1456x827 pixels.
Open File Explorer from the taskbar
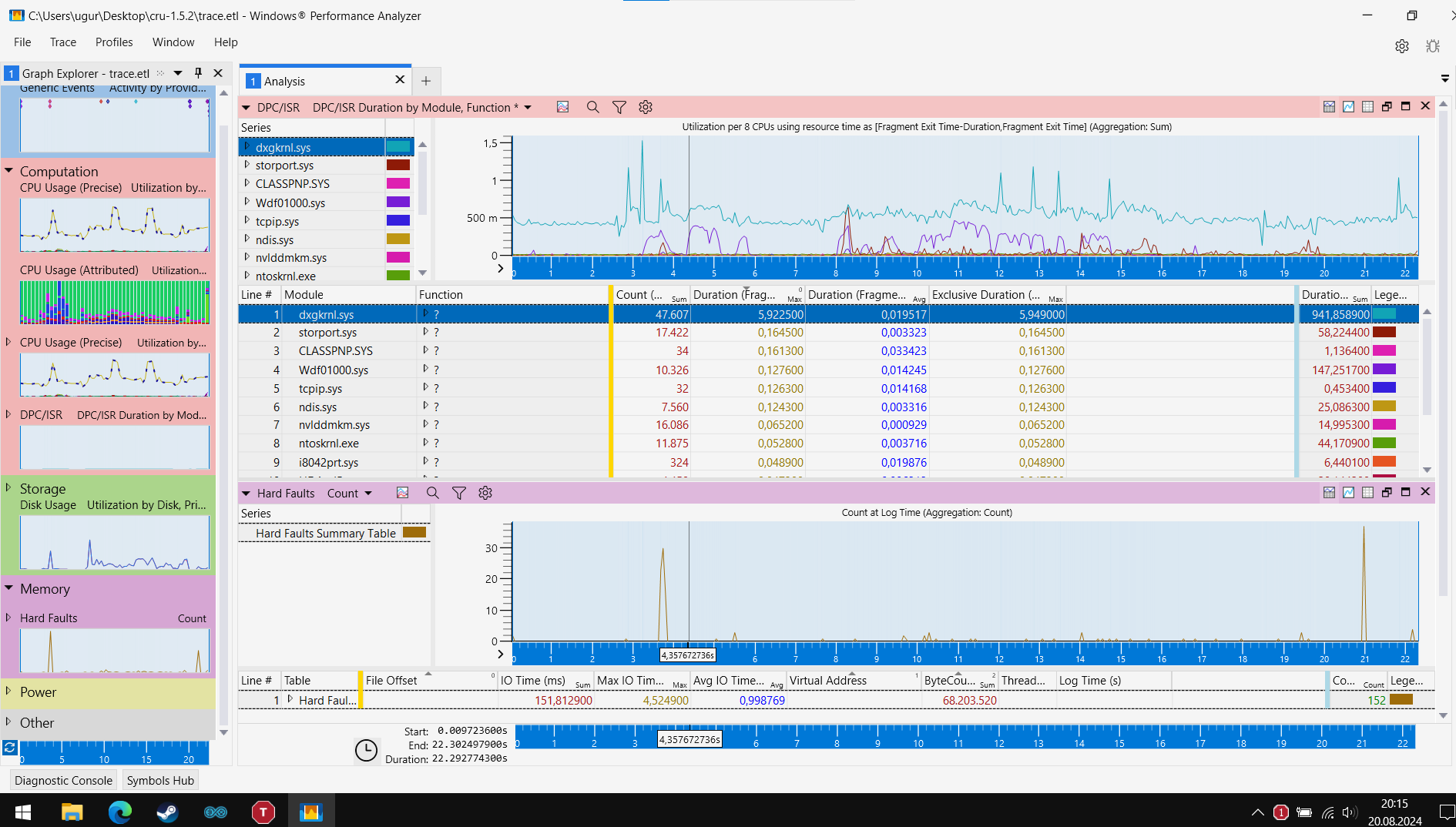point(72,812)
